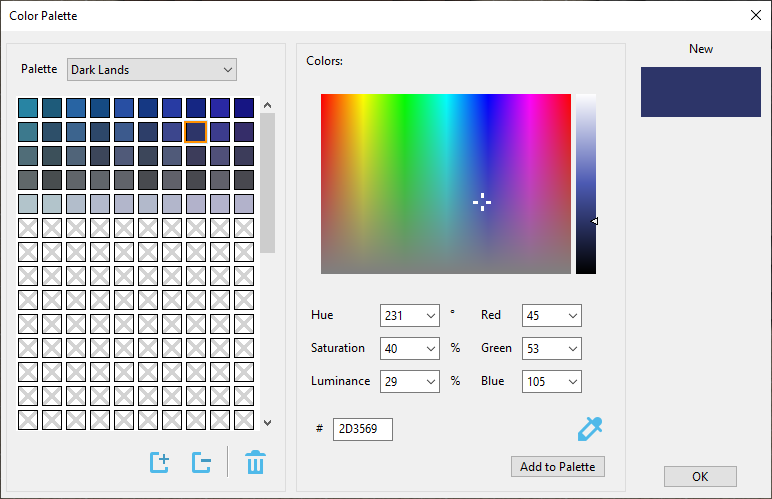Confirm with the OK button
This screenshot has width=772, height=499.
click(x=700, y=476)
